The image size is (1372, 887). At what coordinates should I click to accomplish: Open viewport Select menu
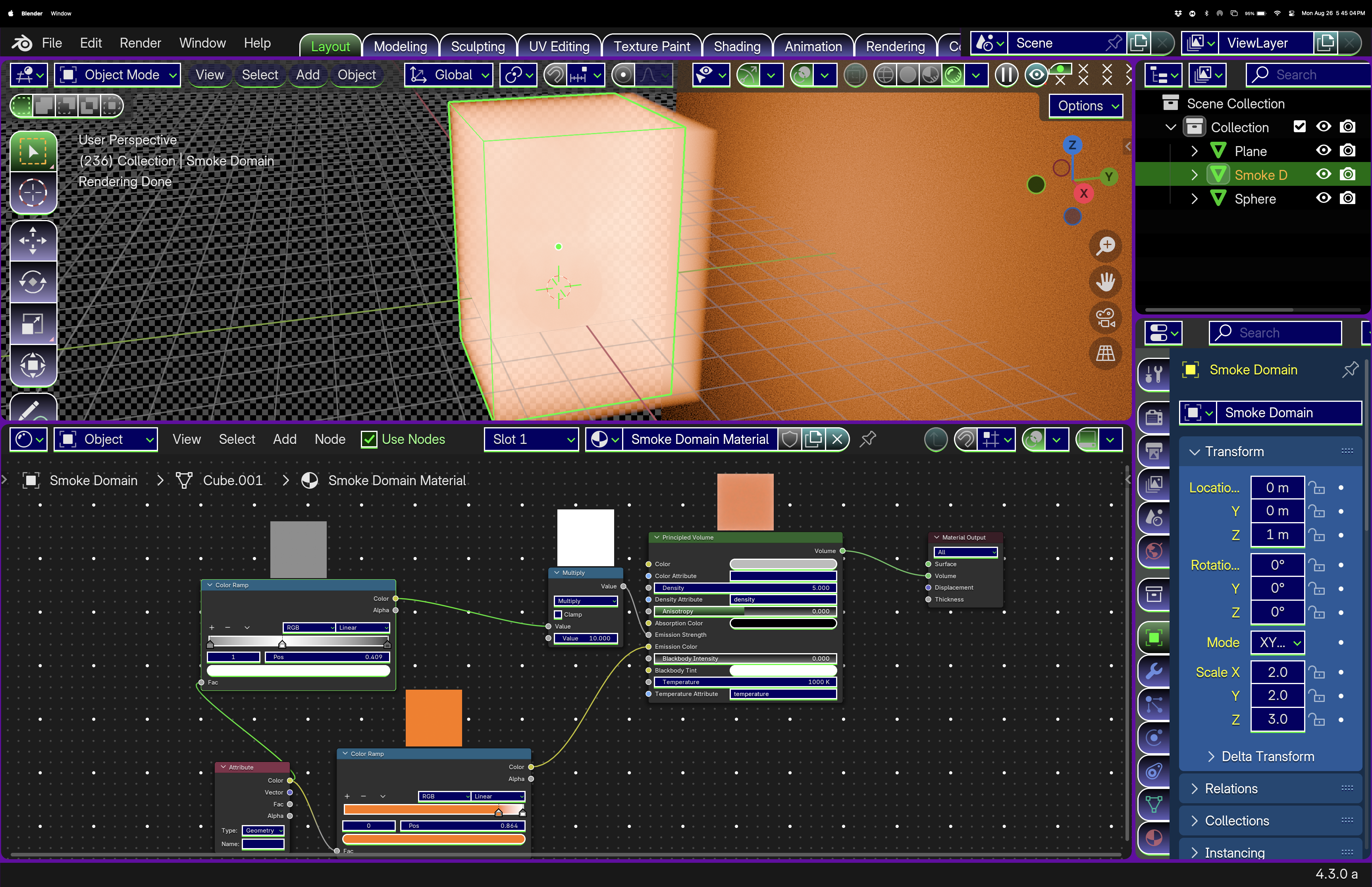[x=260, y=75]
